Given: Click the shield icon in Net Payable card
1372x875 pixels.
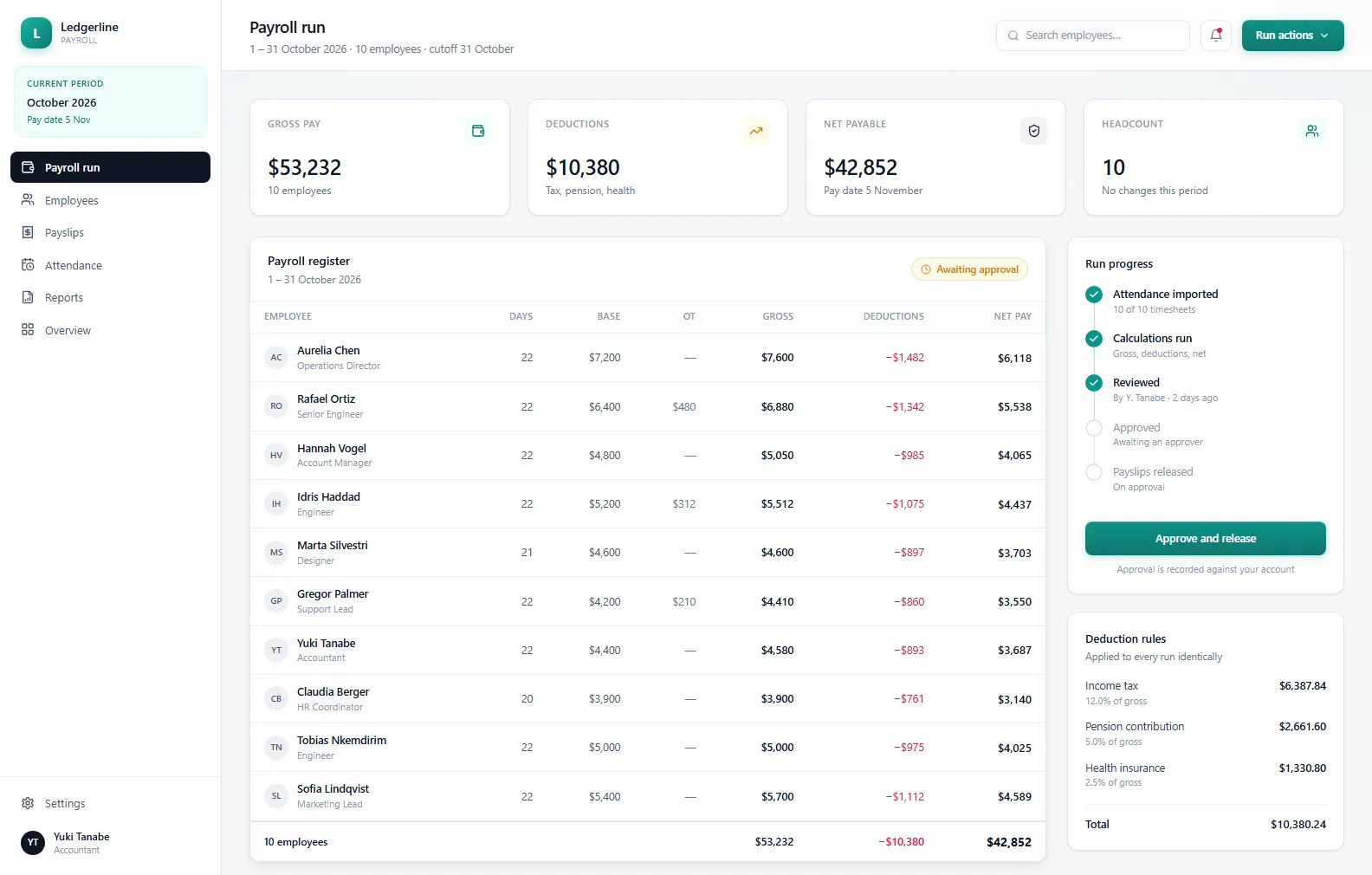Looking at the screenshot, I should click(1034, 131).
